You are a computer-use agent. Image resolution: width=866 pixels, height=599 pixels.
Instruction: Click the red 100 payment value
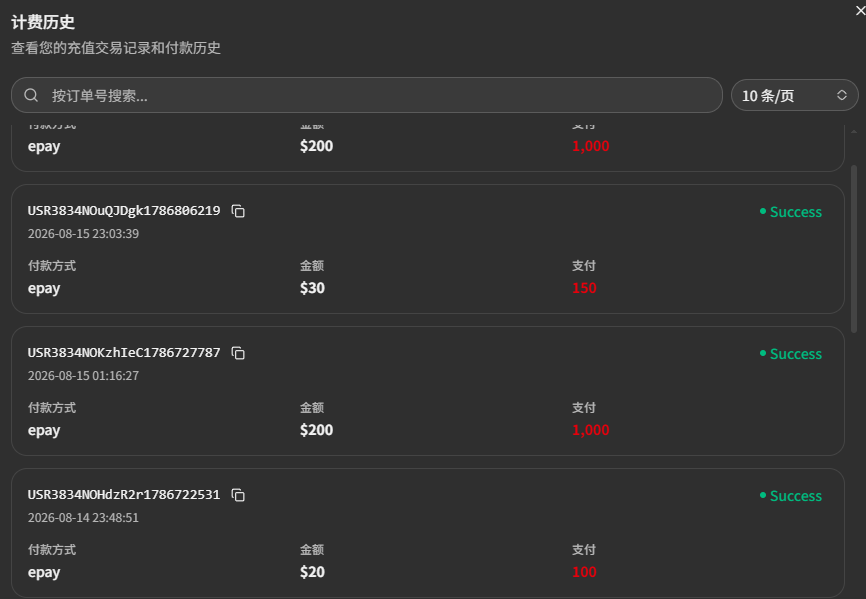point(584,571)
